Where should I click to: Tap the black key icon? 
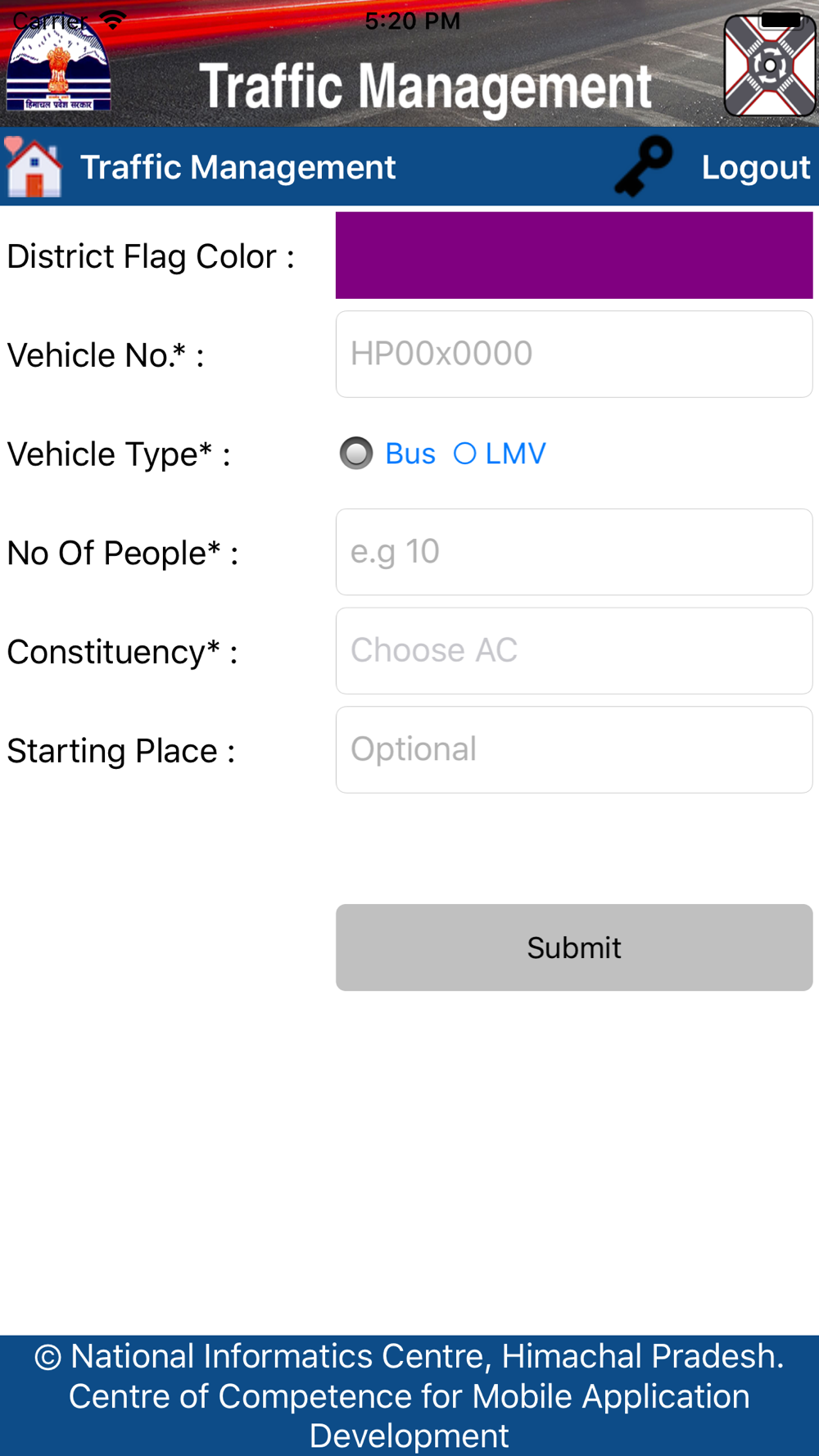click(644, 166)
